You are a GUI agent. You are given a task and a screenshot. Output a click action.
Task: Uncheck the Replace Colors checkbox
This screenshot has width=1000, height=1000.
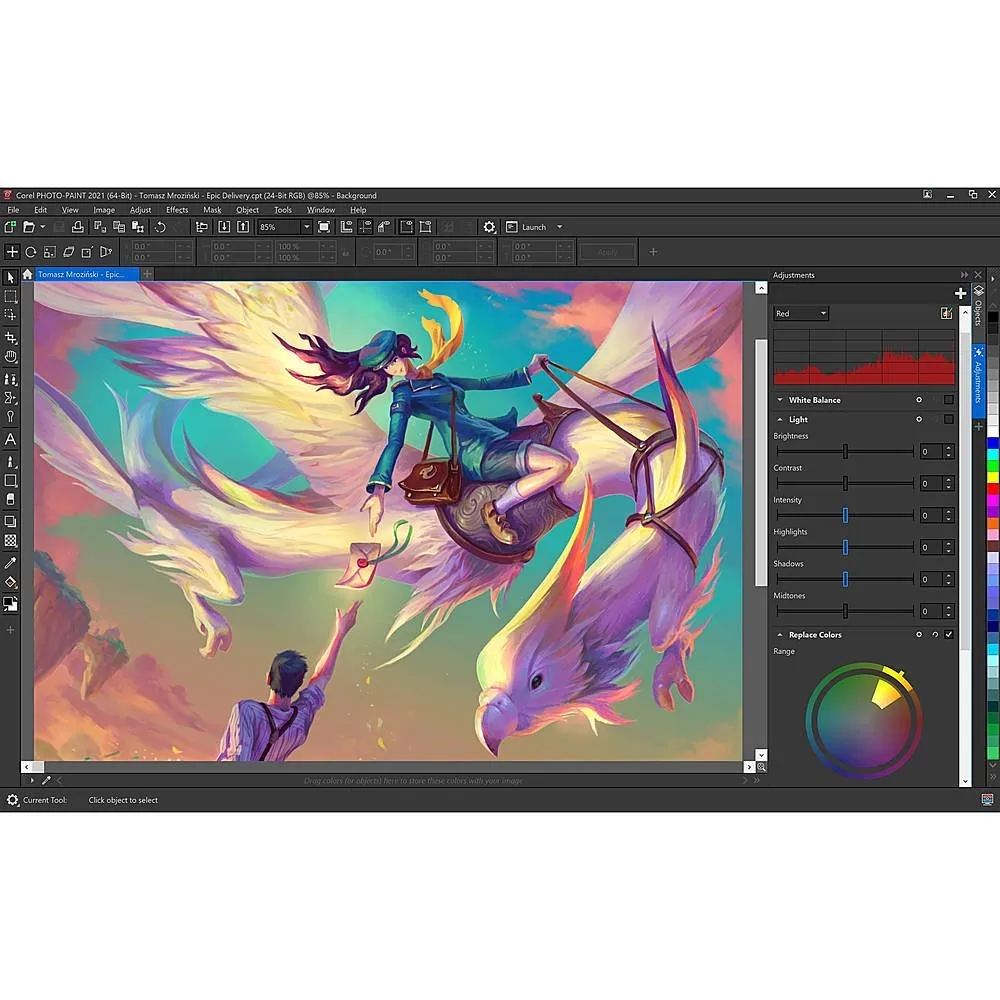(x=949, y=635)
